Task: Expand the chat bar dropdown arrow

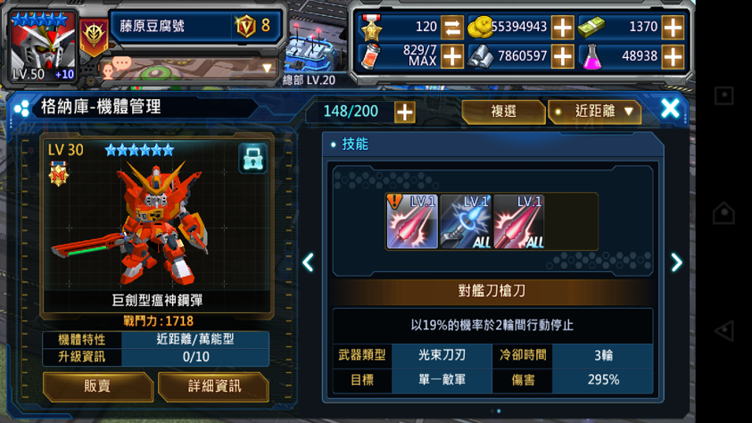Action: coord(267,69)
